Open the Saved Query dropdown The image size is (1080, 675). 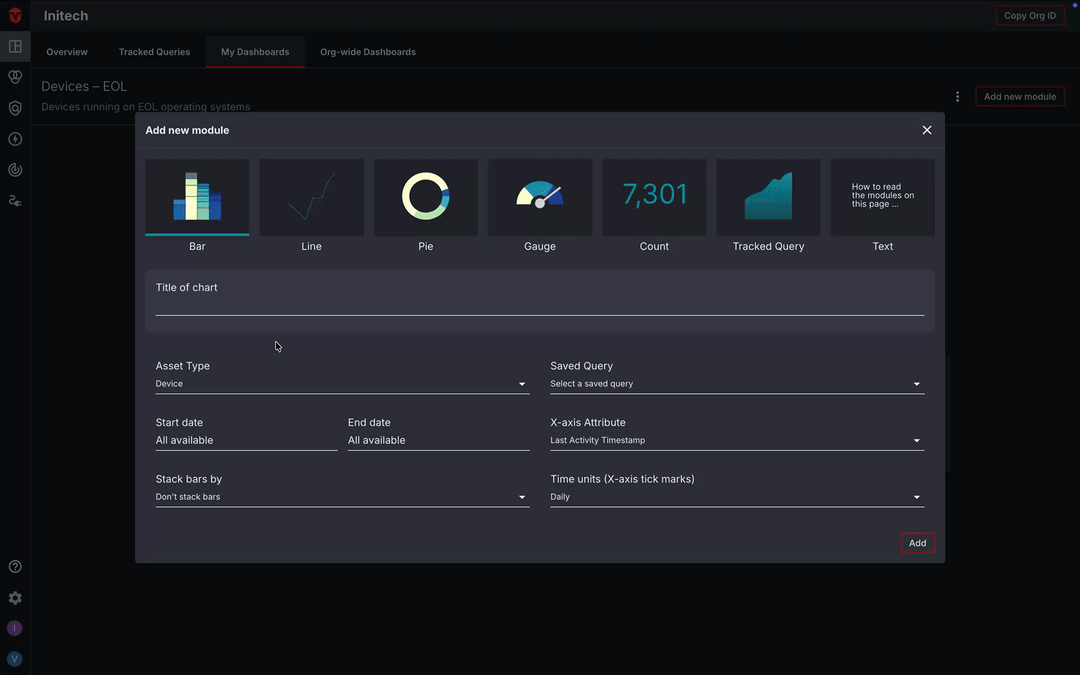[x=736, y=384]
